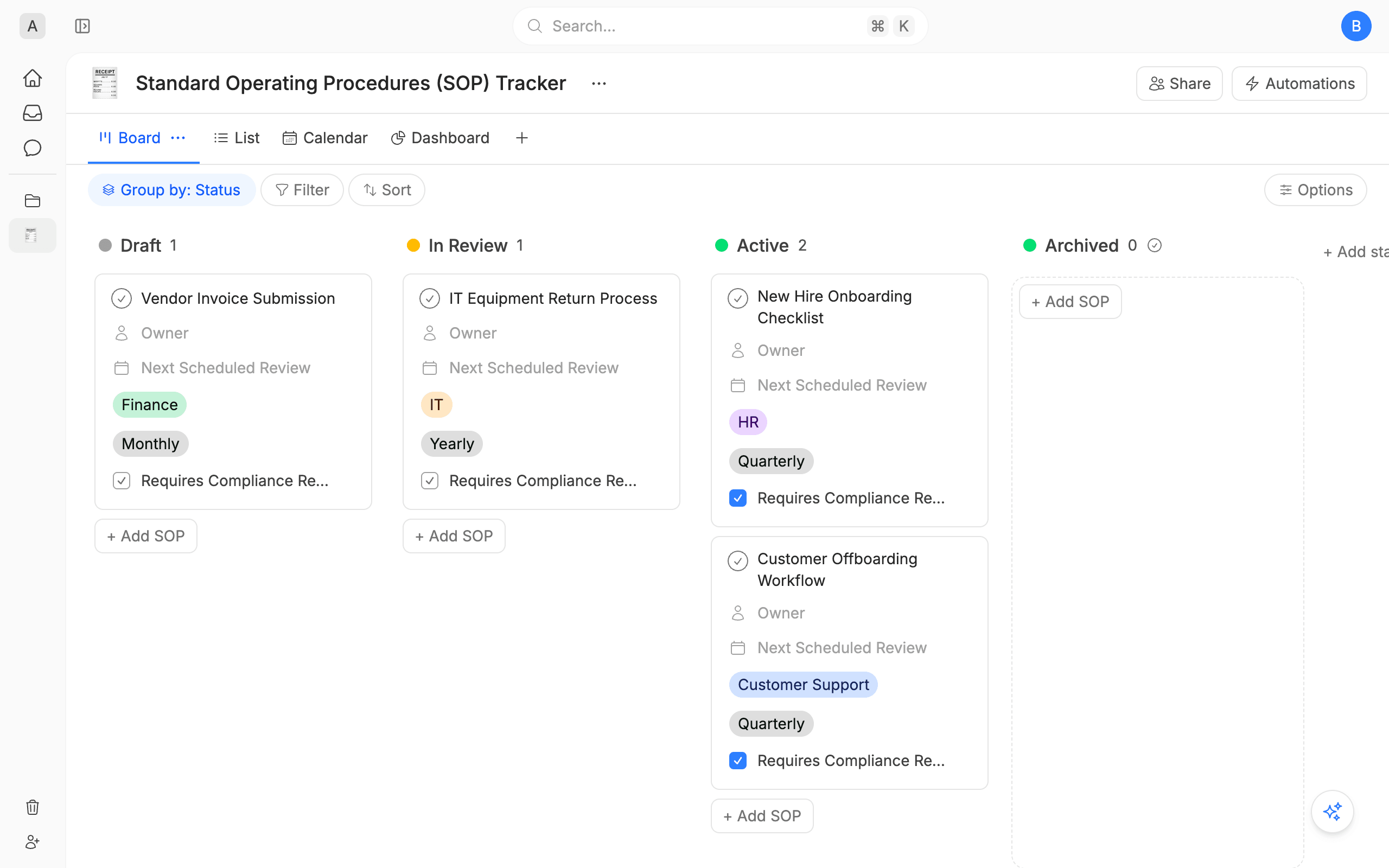Screen dimensions: 1389x868
Task: Add SOP in the Draft column
Action: [x=146, y=536]
